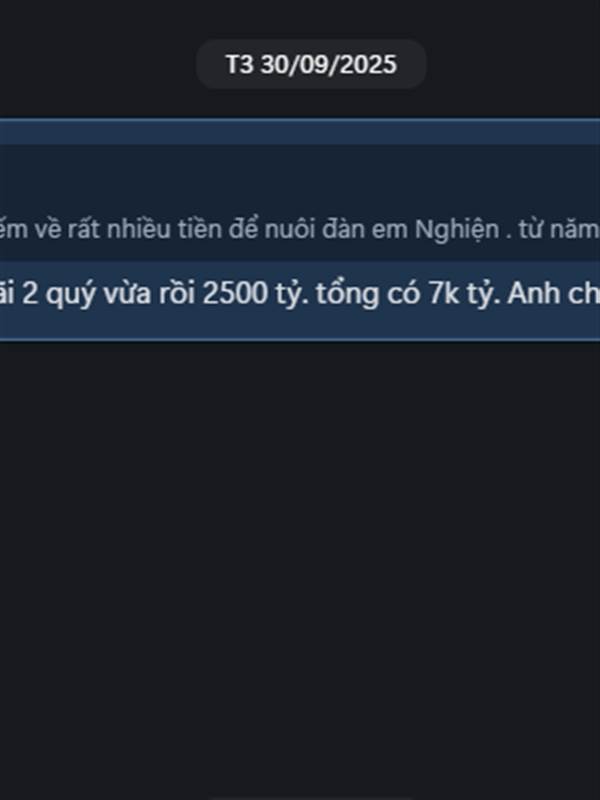Click the T3 30/09/2025 date pill

(311, 64)
